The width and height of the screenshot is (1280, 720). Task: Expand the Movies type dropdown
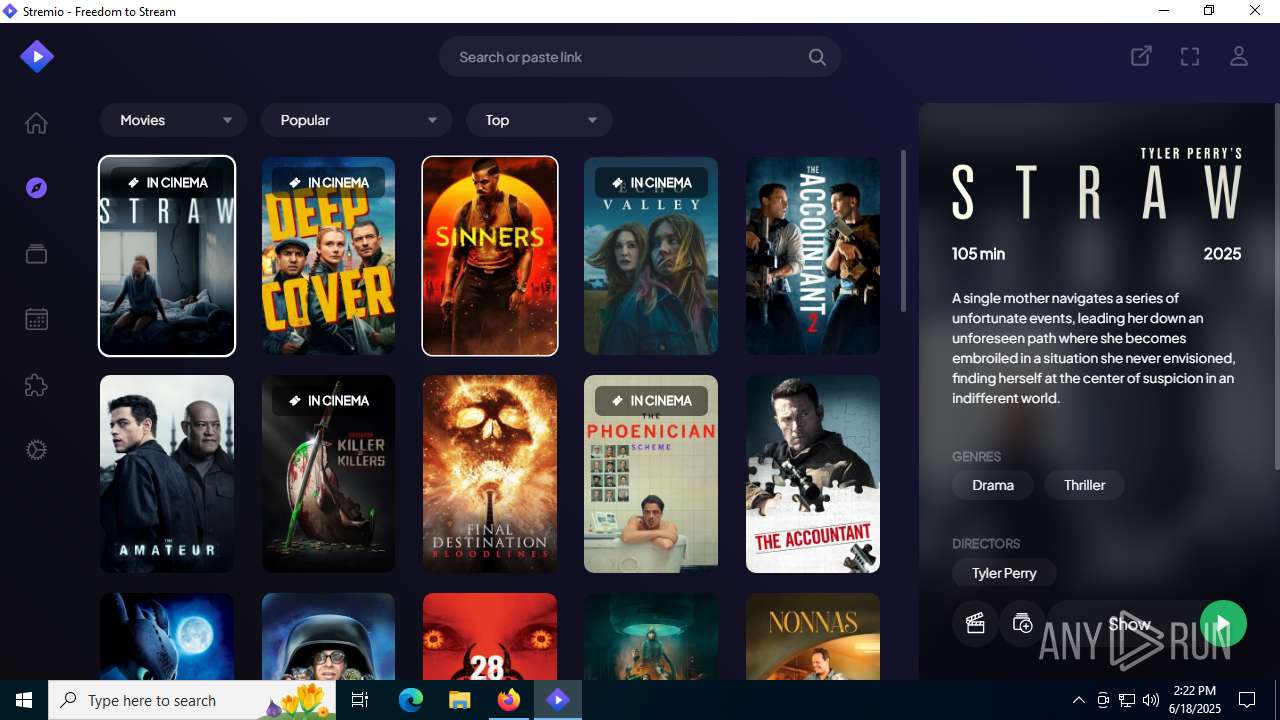[173, 120]
